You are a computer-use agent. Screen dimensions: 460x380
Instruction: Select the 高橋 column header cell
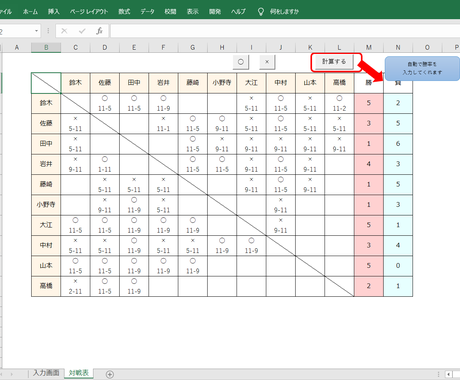point(339,83)
